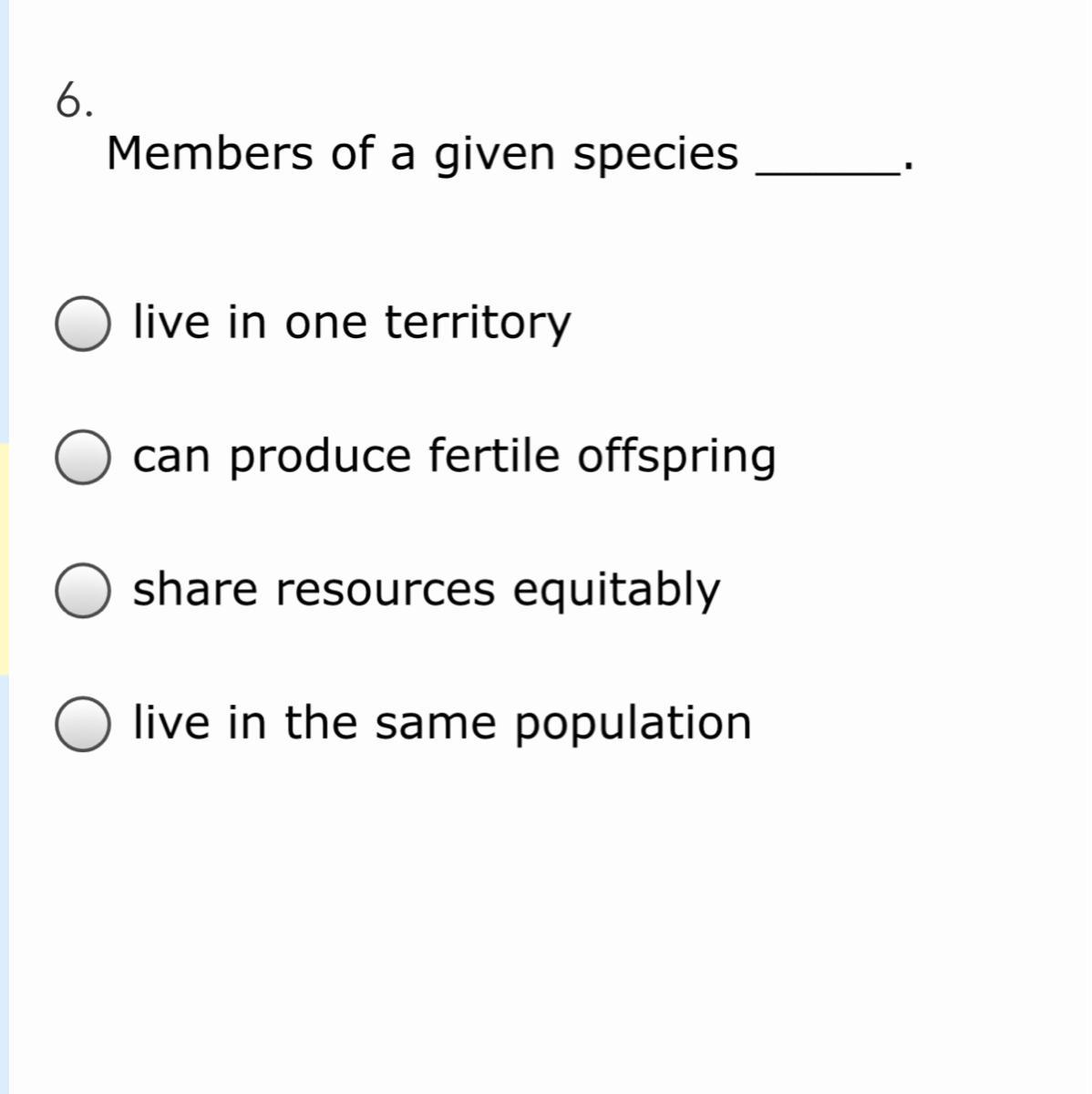Click the 'live in the same population' answer text
The width and height of the screenshot is (1092, 1094).
click(x=442, y=723)
